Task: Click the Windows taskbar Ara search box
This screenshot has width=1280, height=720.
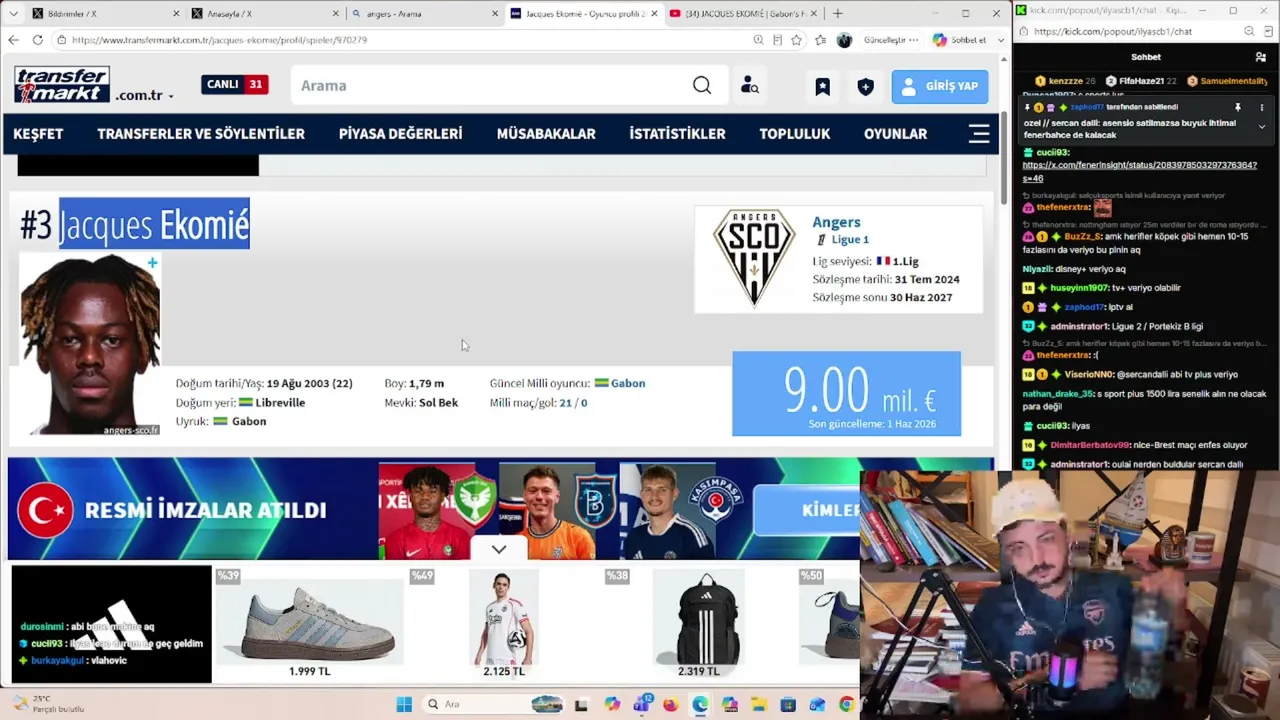Action: pyautogui.click(x=494, y=704)
